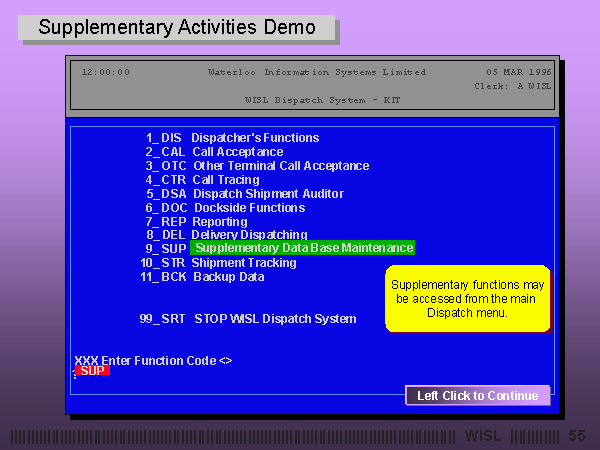Click WISL Dispatch System - KIT subtitle

click(x=322, y=100)
